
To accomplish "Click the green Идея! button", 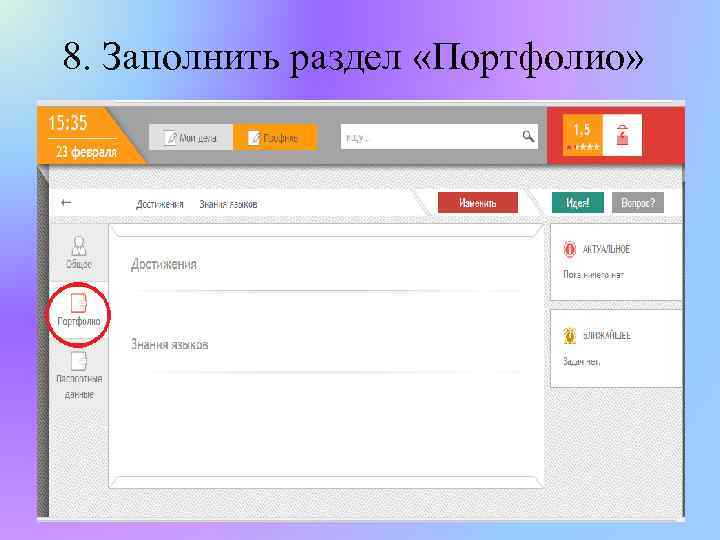I will click(578, 203).
